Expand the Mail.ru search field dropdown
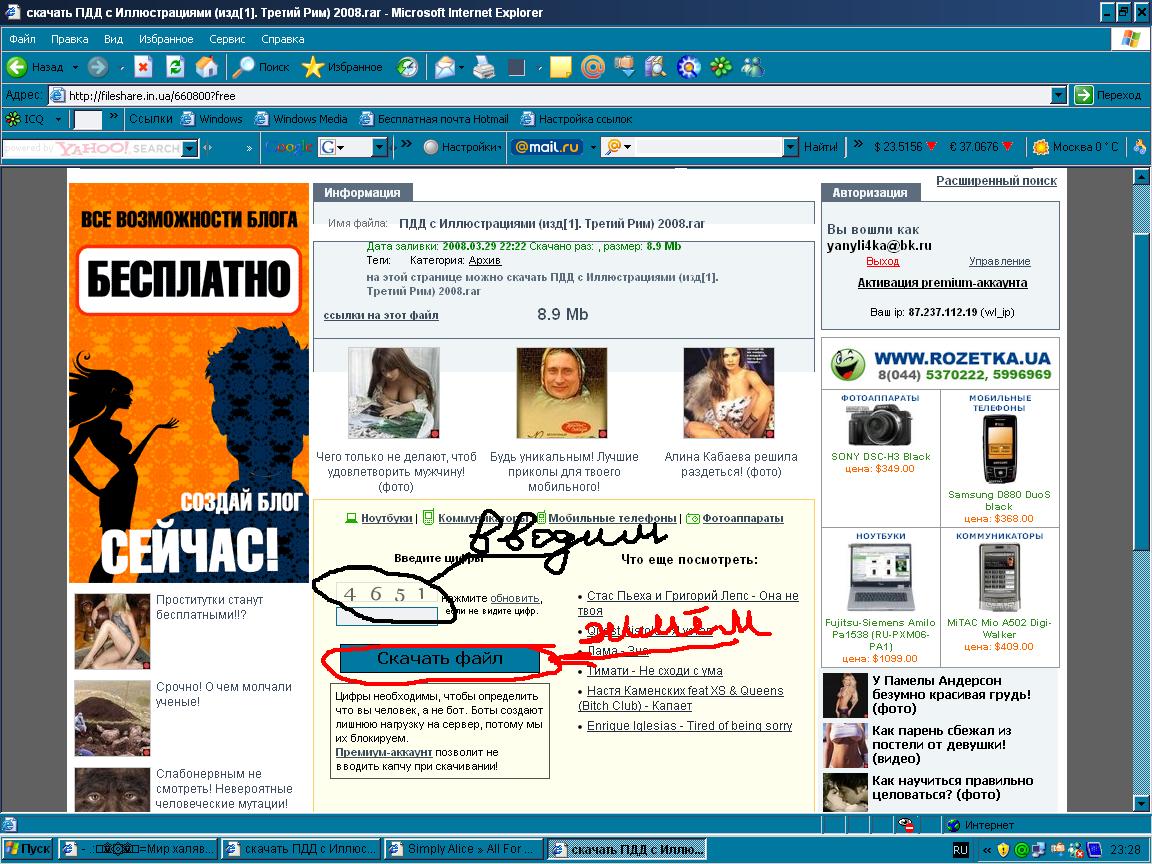This screenshot has height=864, width=1152. pos(790,147)
